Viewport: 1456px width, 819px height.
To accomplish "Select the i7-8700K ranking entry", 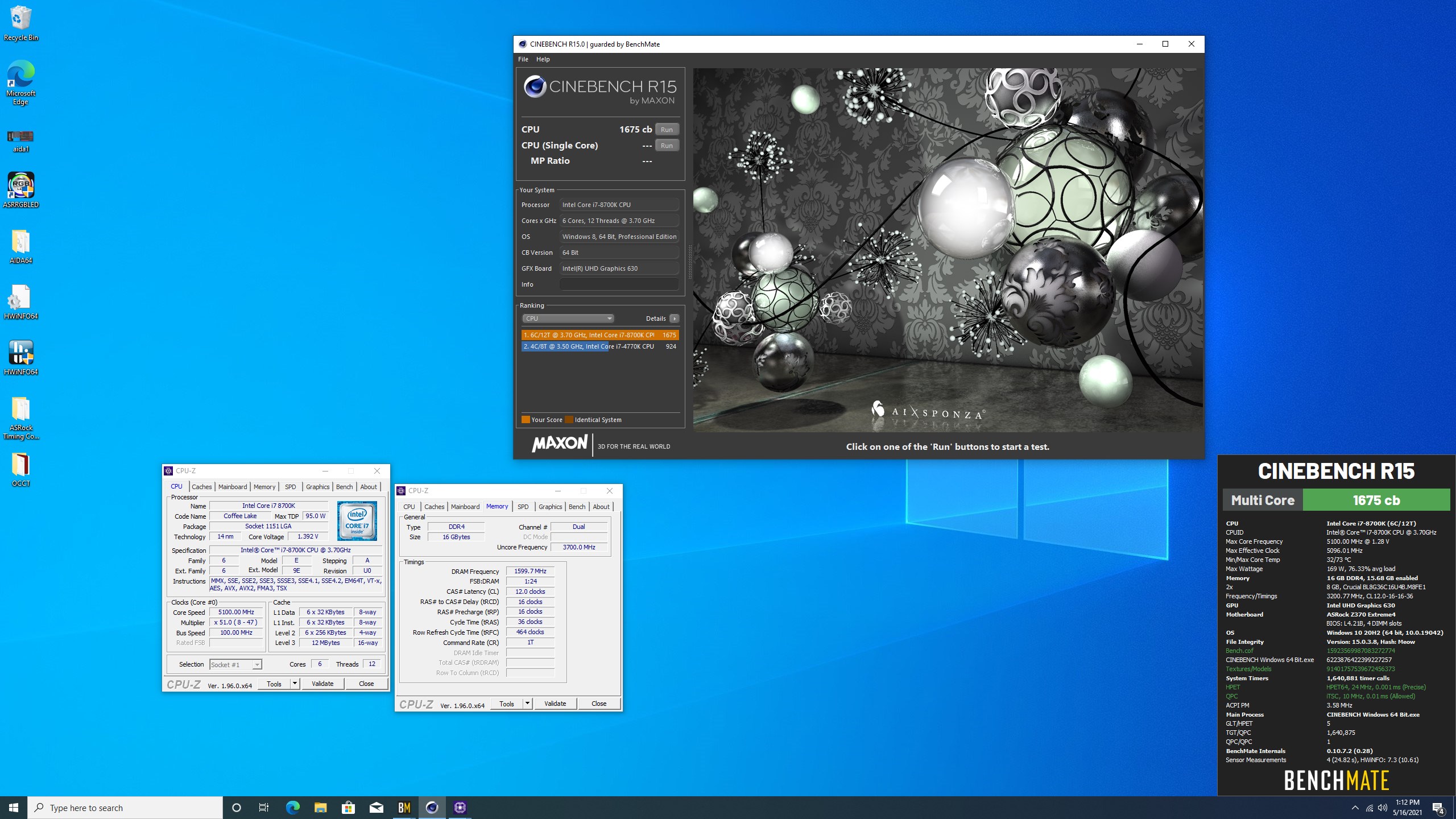I will 600,335.
